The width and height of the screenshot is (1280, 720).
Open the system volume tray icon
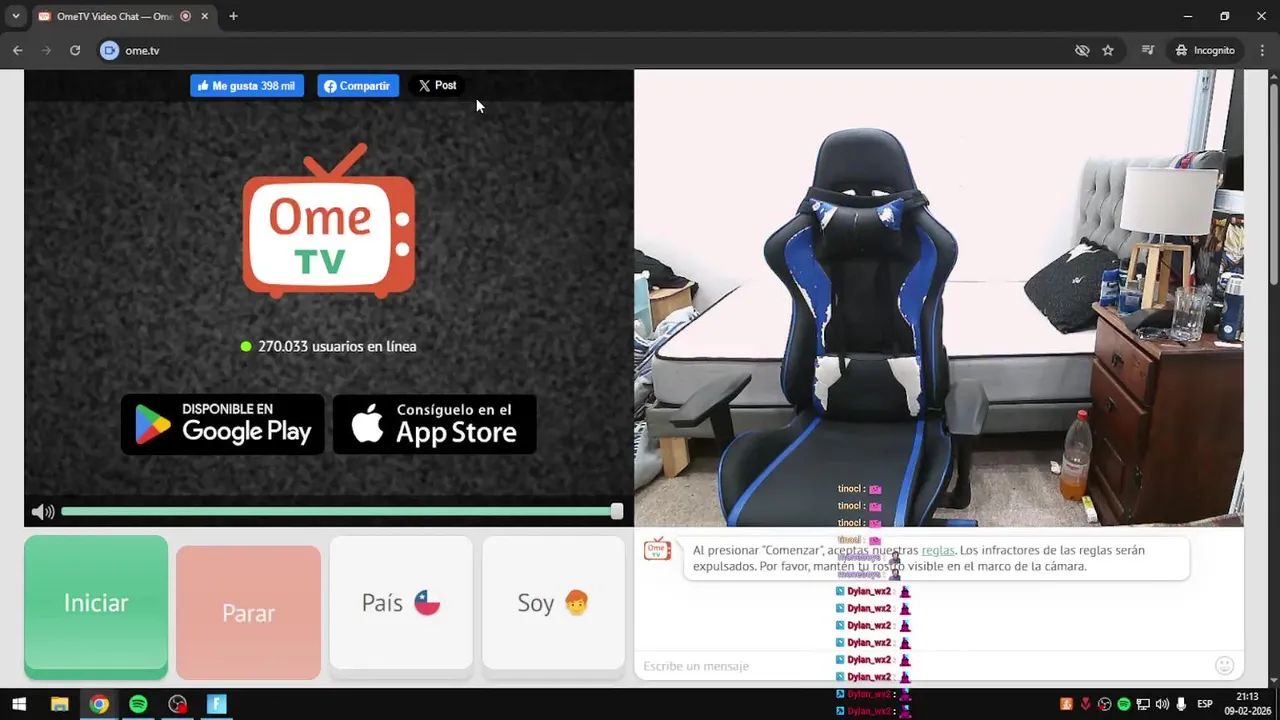[x=1162, y=704]
